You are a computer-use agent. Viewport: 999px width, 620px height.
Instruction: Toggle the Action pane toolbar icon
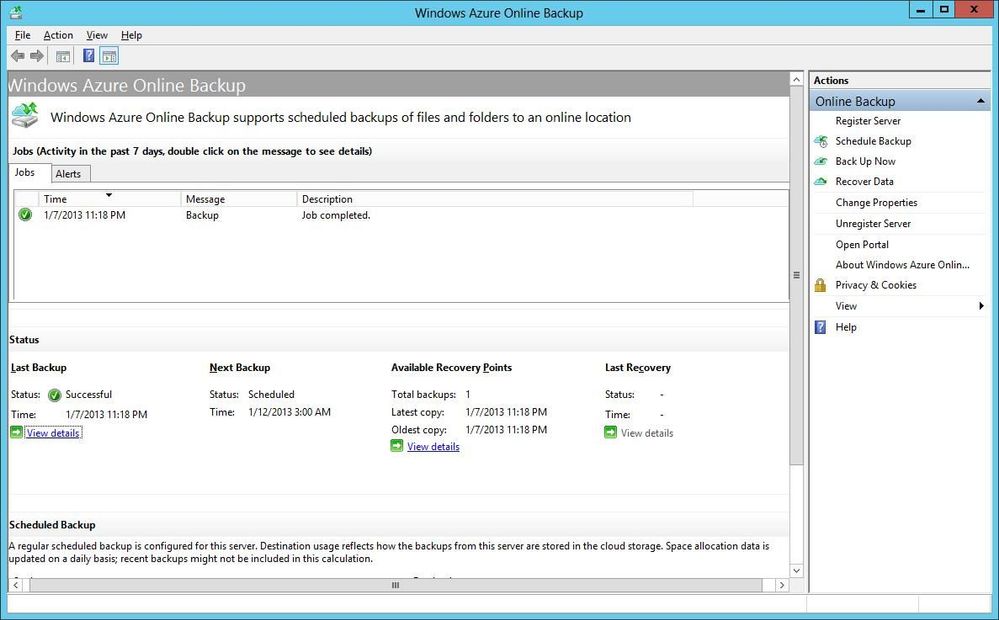tap(109, 56)
